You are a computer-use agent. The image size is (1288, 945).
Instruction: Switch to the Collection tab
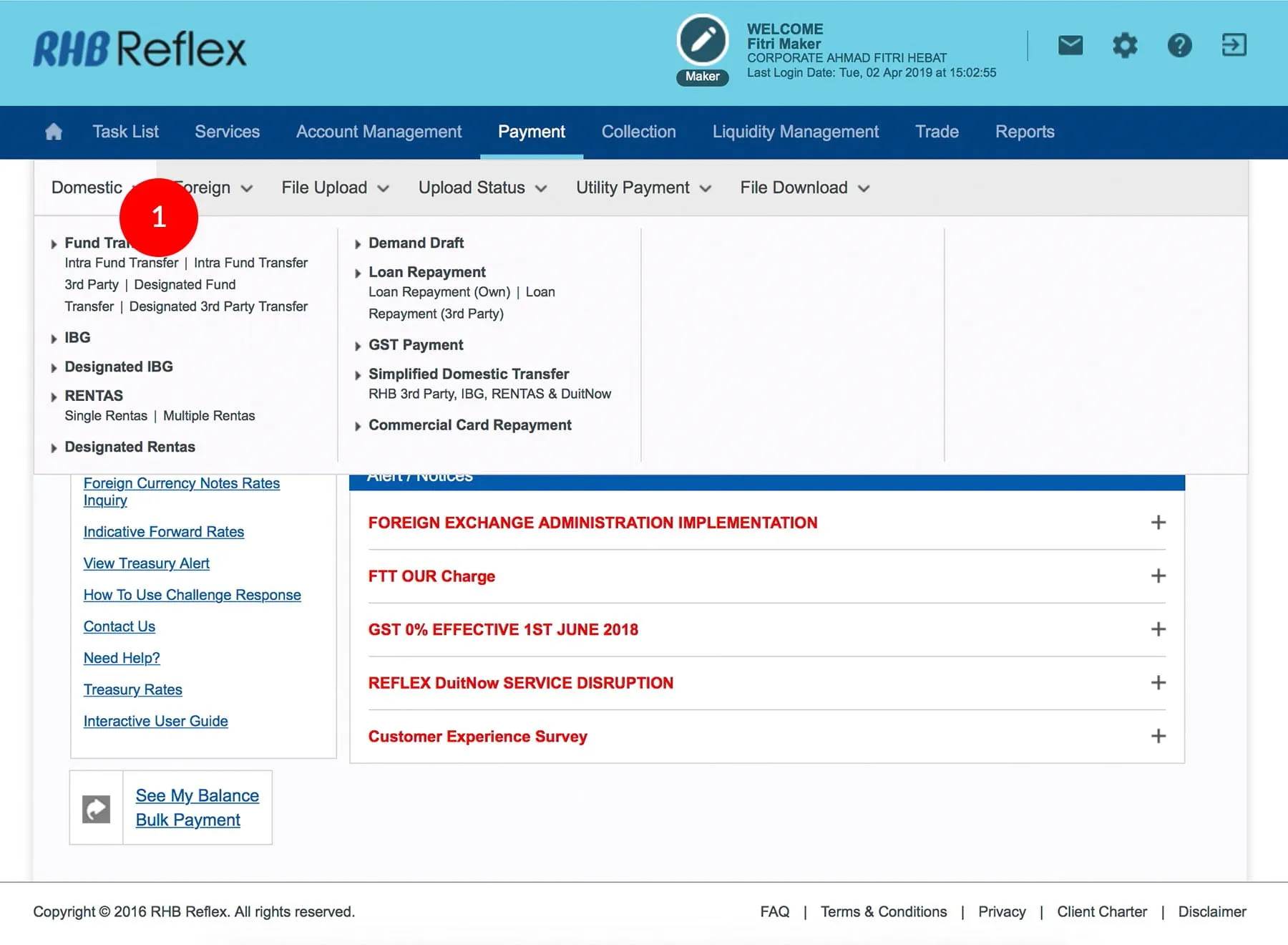638,132
